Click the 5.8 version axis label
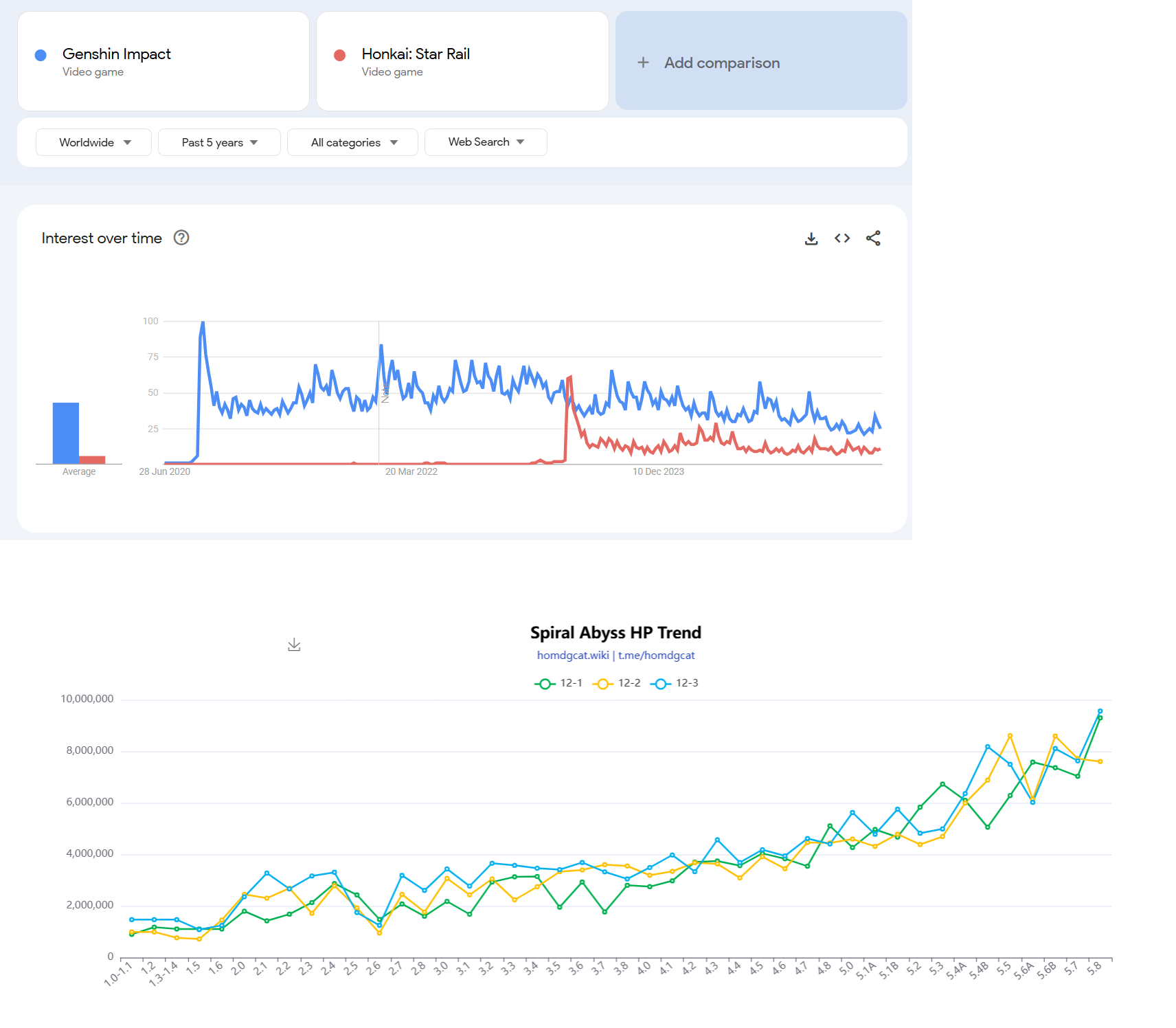 pos(1094,968)
